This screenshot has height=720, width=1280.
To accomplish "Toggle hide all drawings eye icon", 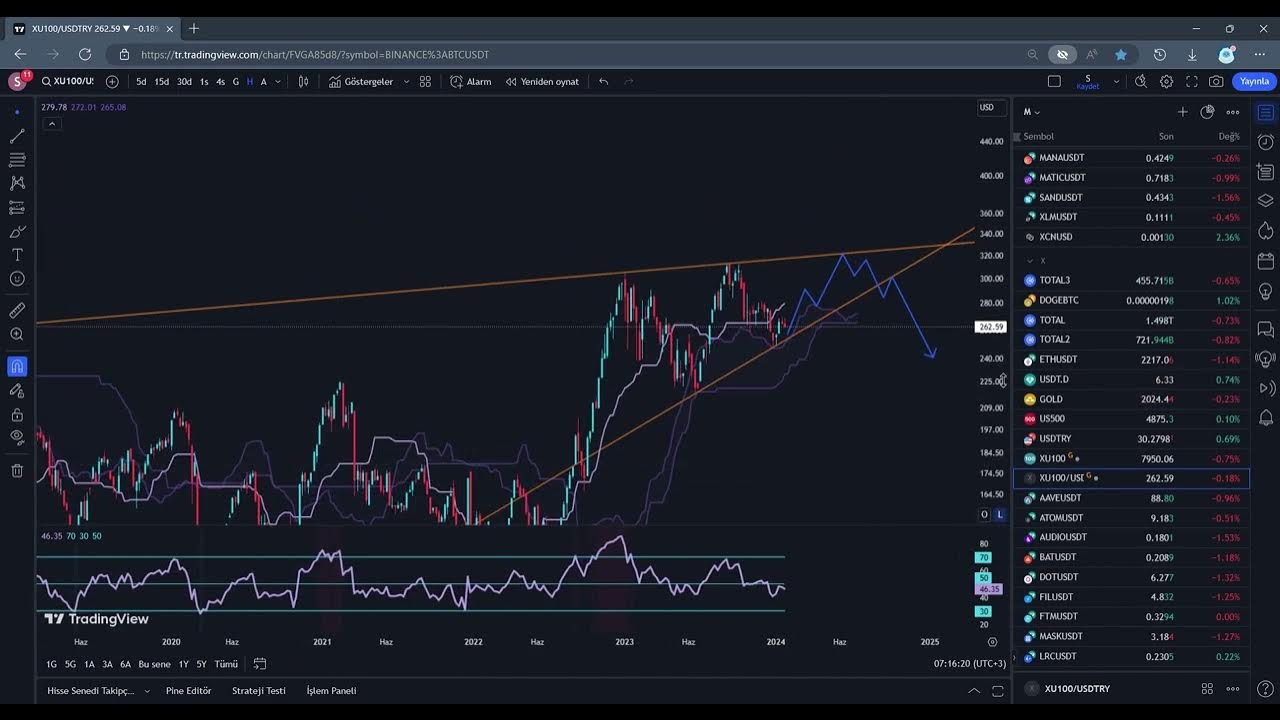I will tap(17, 437).
